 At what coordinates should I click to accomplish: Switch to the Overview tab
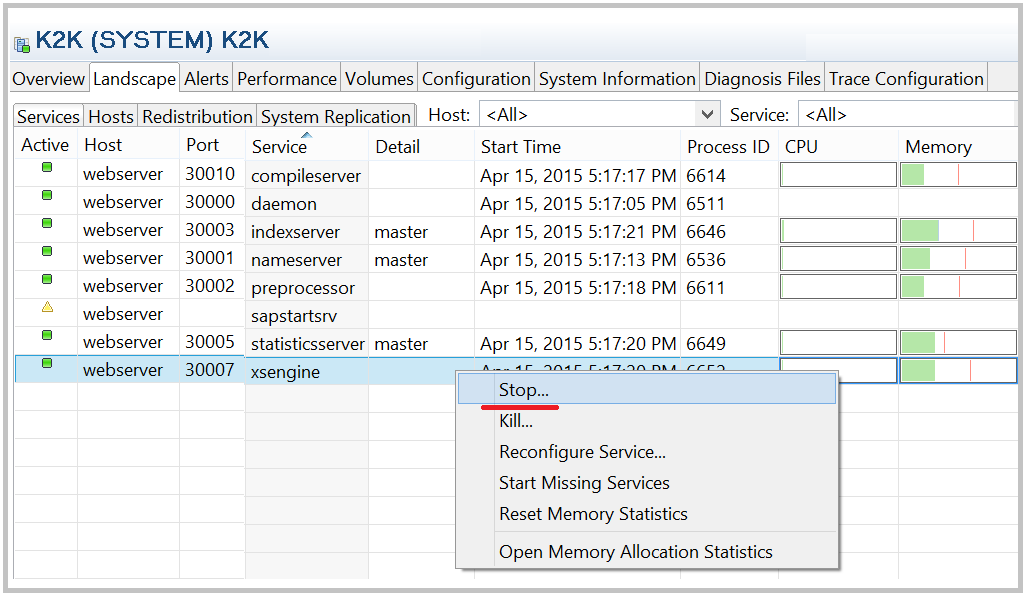[49, 79]
